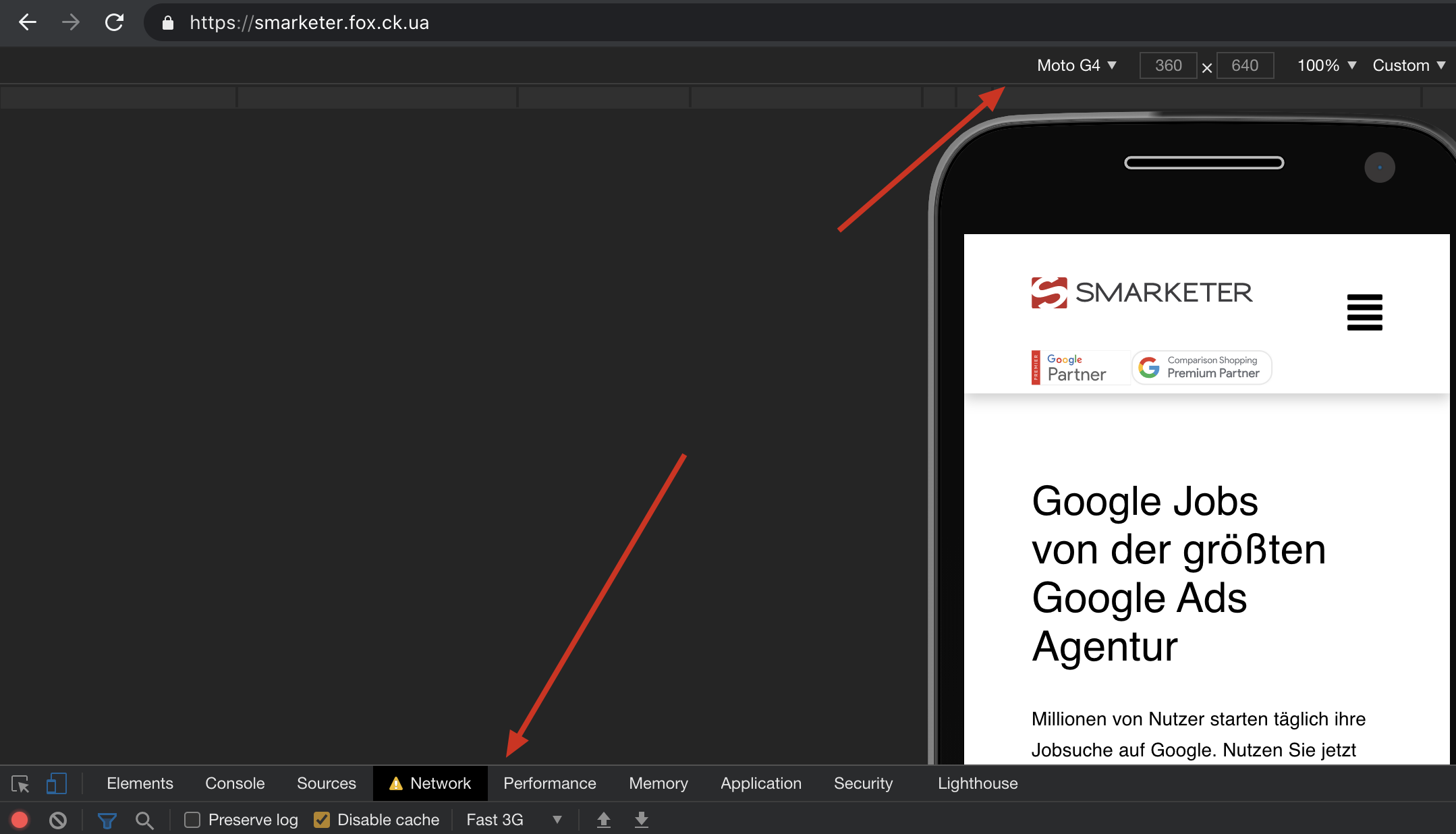Click the 'Millionen von Nutzer' paragraph text

click(x=1198, y=735)
